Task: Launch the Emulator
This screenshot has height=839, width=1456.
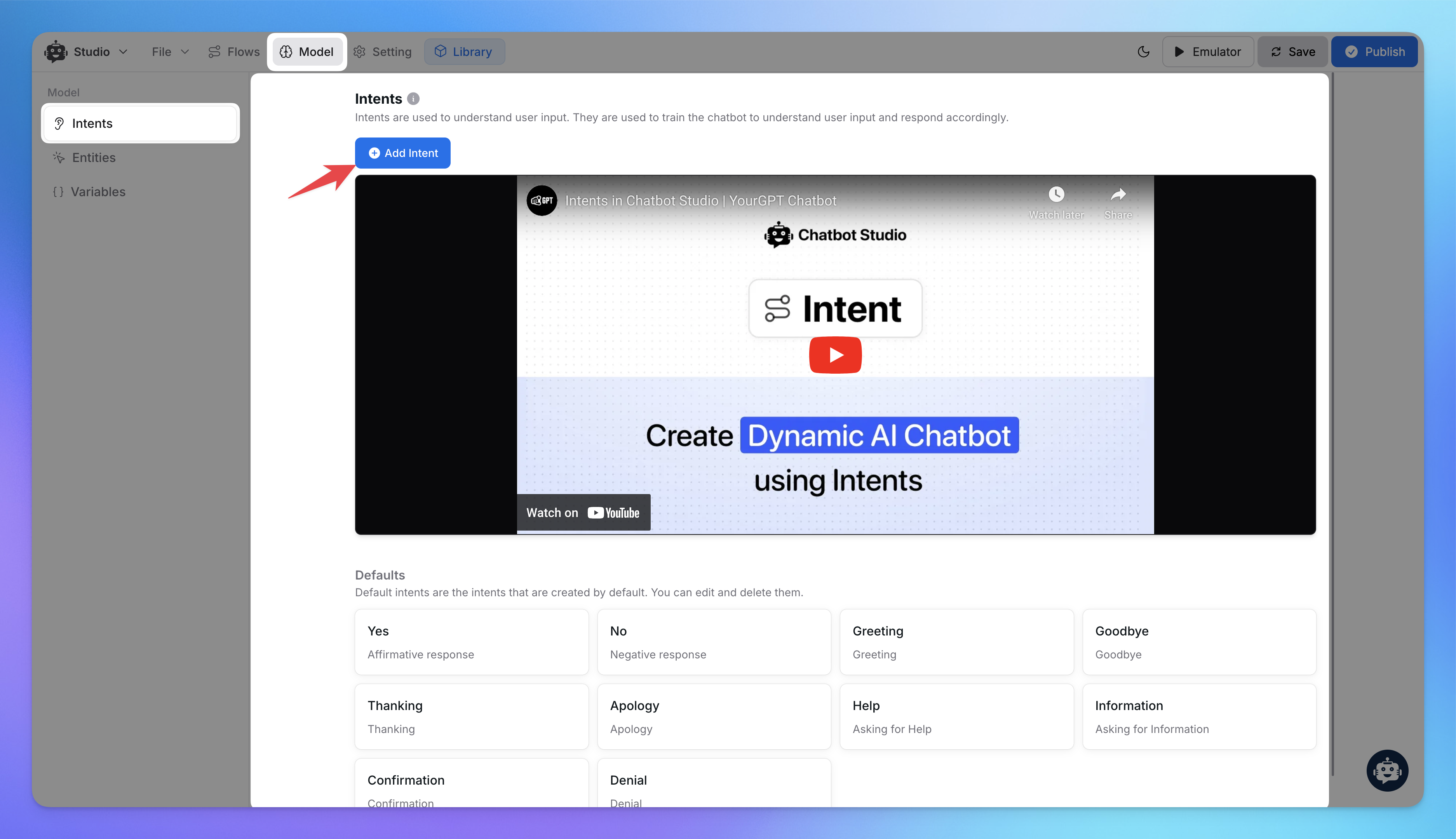Action: (1208, 52)
